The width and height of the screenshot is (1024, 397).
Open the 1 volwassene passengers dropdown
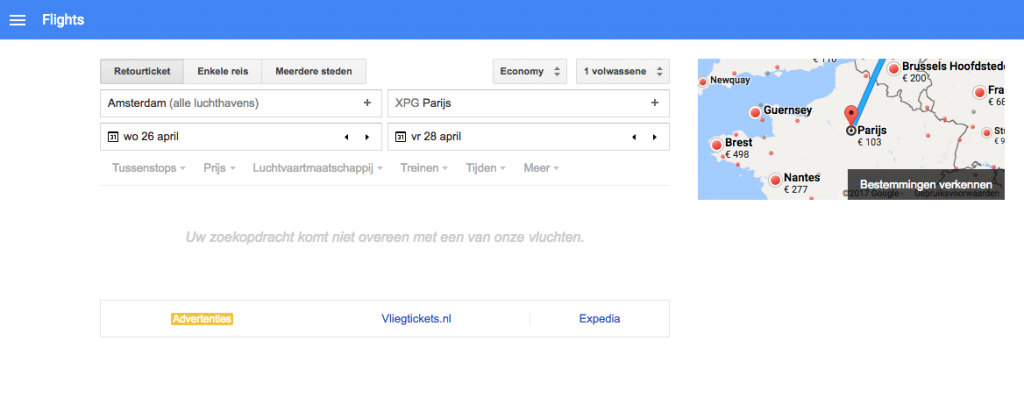click(622, 71)
